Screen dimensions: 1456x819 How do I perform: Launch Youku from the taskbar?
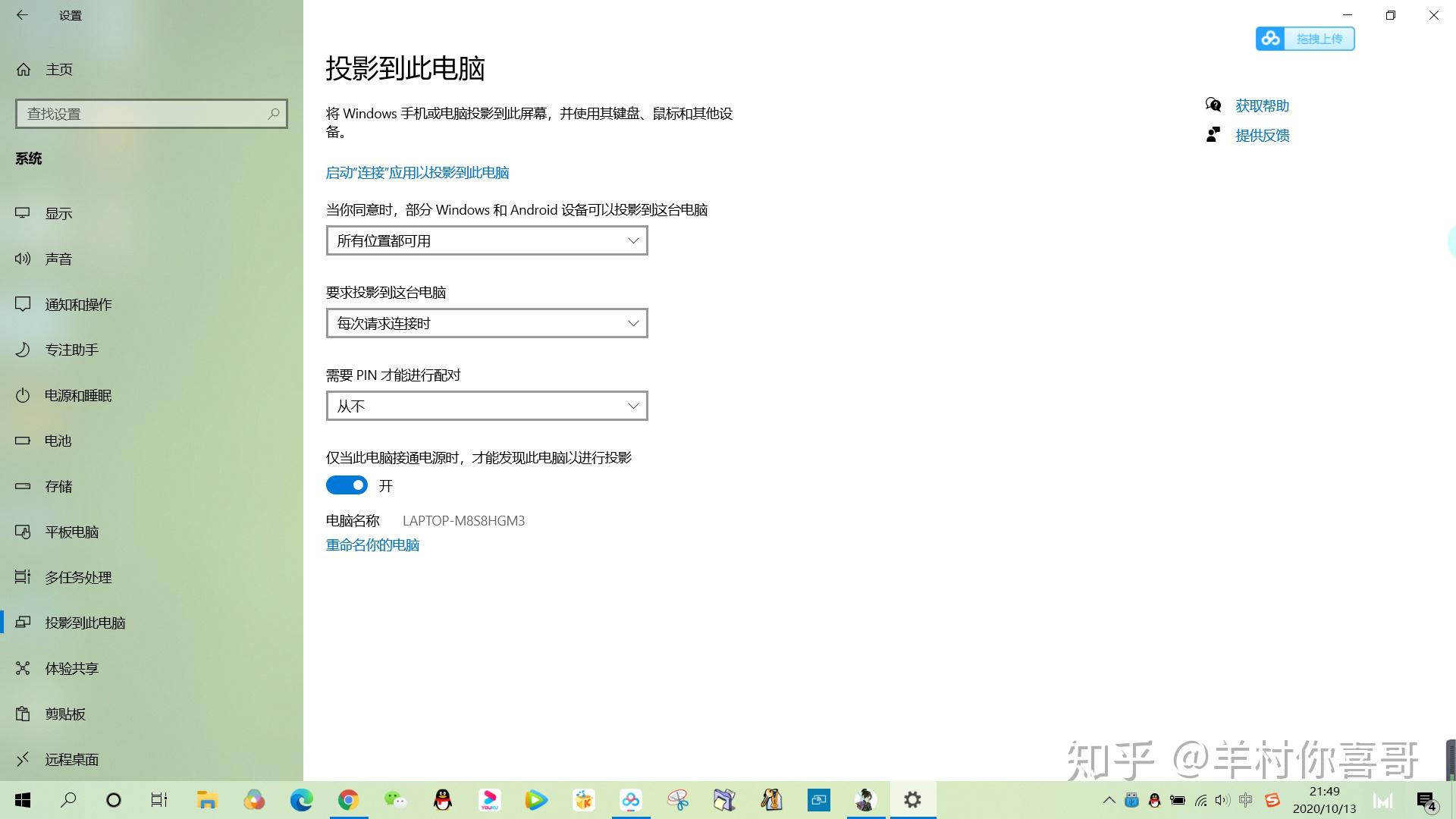point(490,800)
